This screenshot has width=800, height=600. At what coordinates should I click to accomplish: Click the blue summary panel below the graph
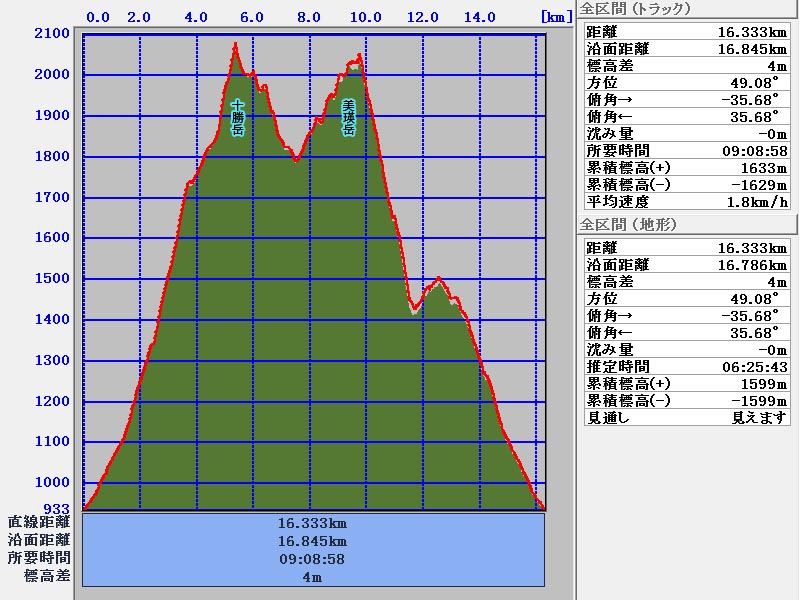click(x=313, y=549)
